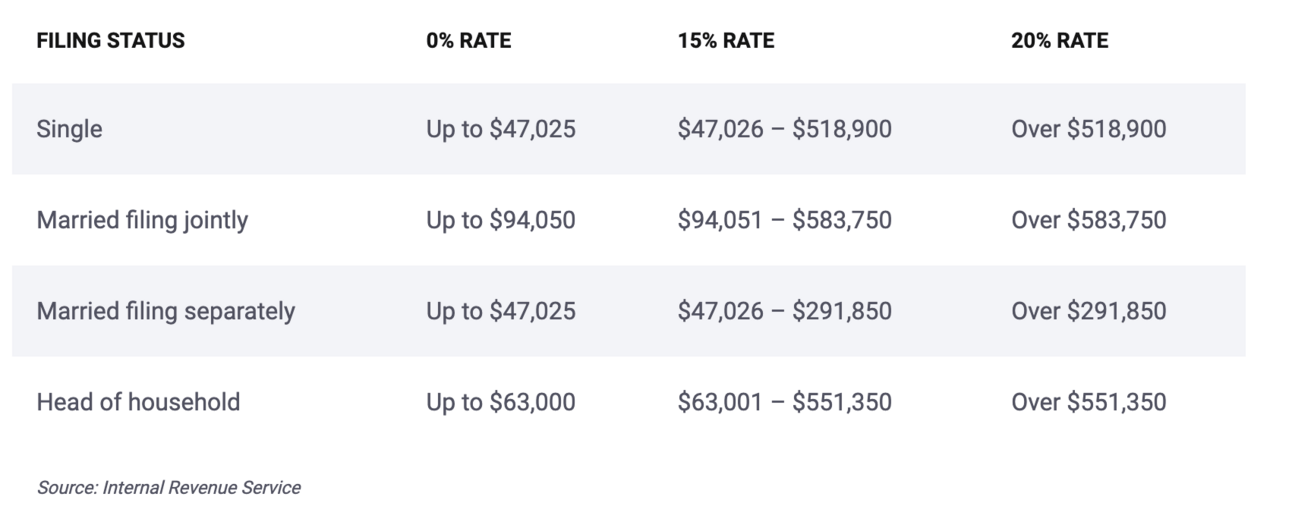This screenshot has height=528, width=1292.
Task: Click the $94,051 – $583,750 range
Action: tap(784, 220)
